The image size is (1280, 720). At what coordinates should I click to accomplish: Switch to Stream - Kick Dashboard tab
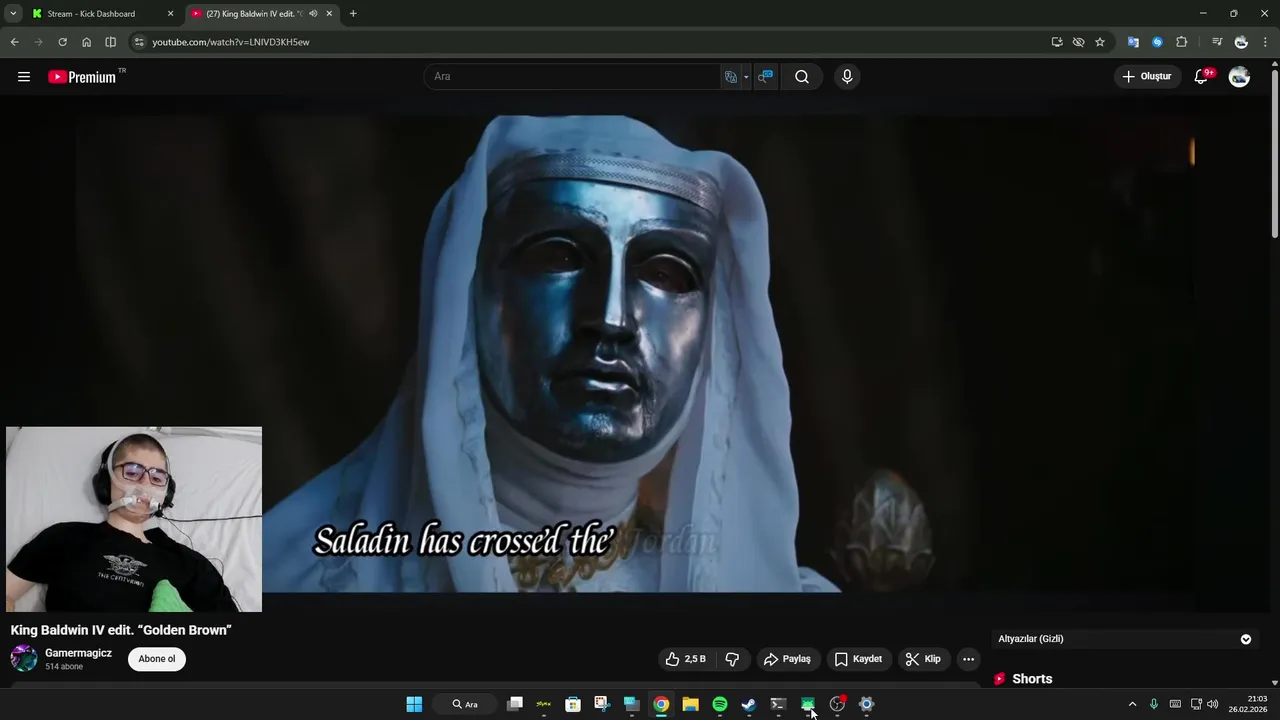[91, 14]
